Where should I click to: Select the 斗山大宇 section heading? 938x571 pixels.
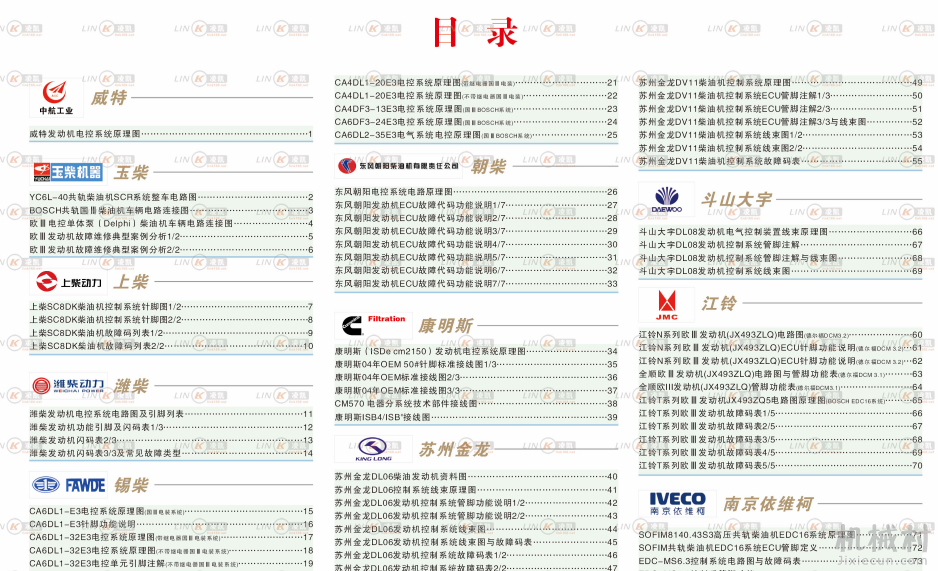[x=736, y=200]
